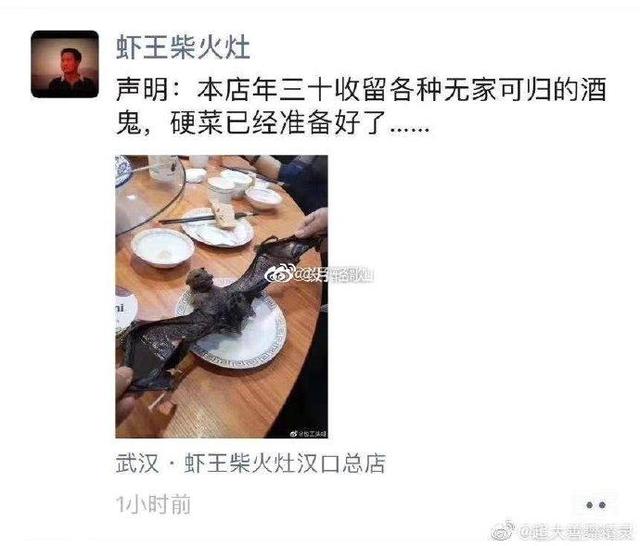Open the poster's profile avatar
The width and height of the screenshot is (640, 546).
tap(65, 64)
